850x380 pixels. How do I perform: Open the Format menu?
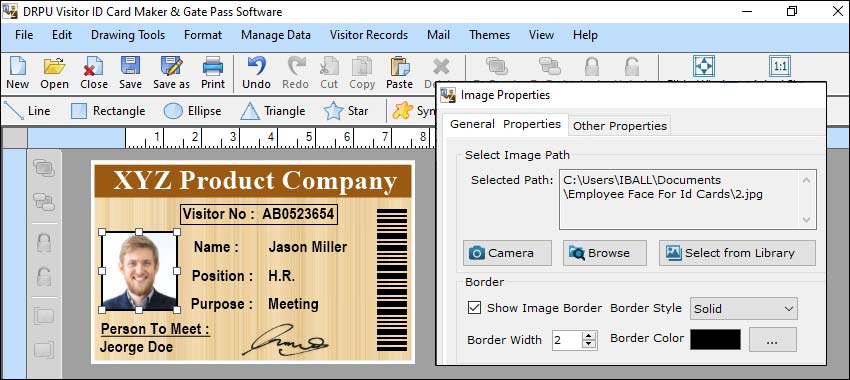203,35
